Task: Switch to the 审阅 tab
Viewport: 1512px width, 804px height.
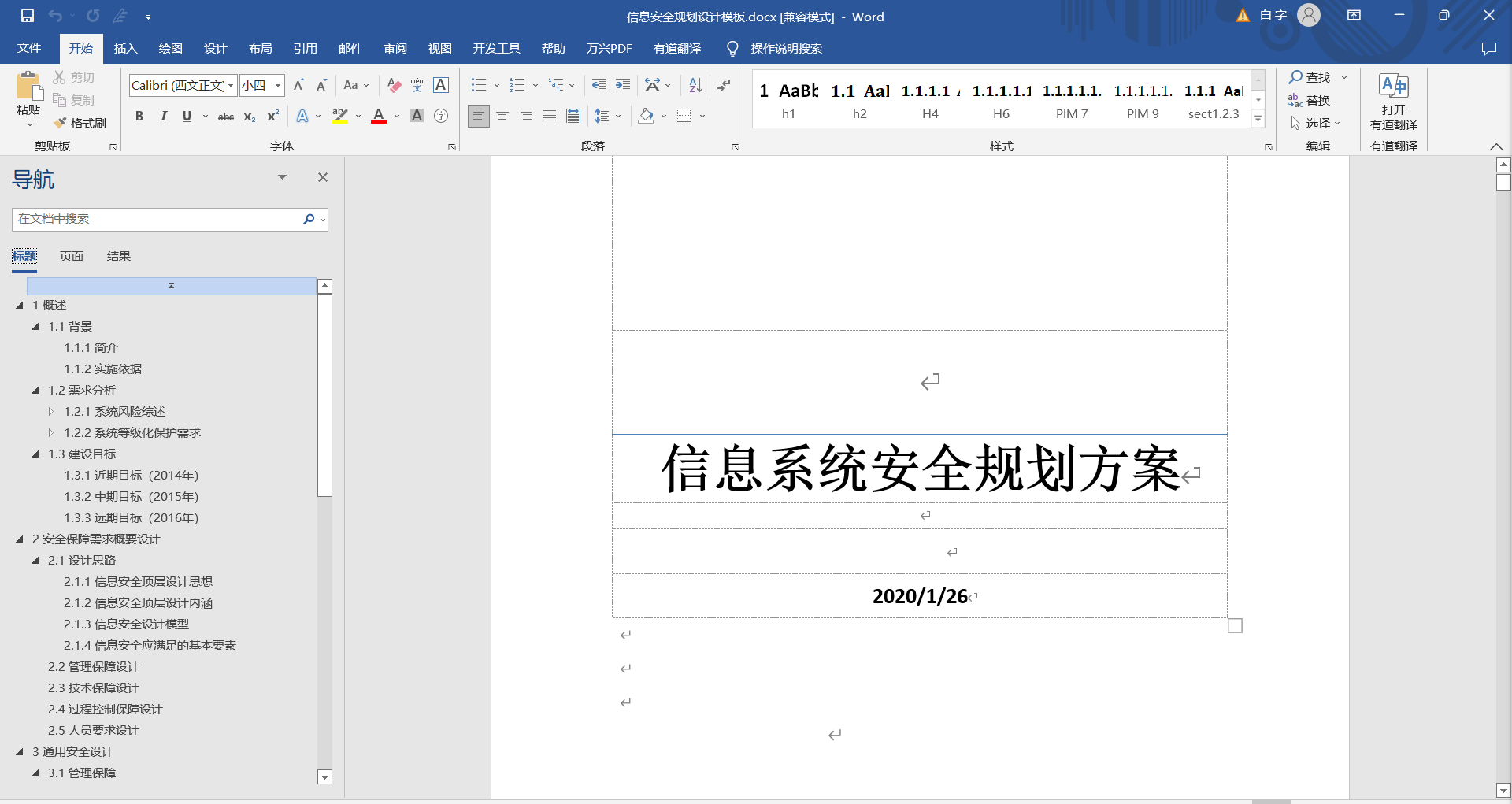Action: point(395,49)
